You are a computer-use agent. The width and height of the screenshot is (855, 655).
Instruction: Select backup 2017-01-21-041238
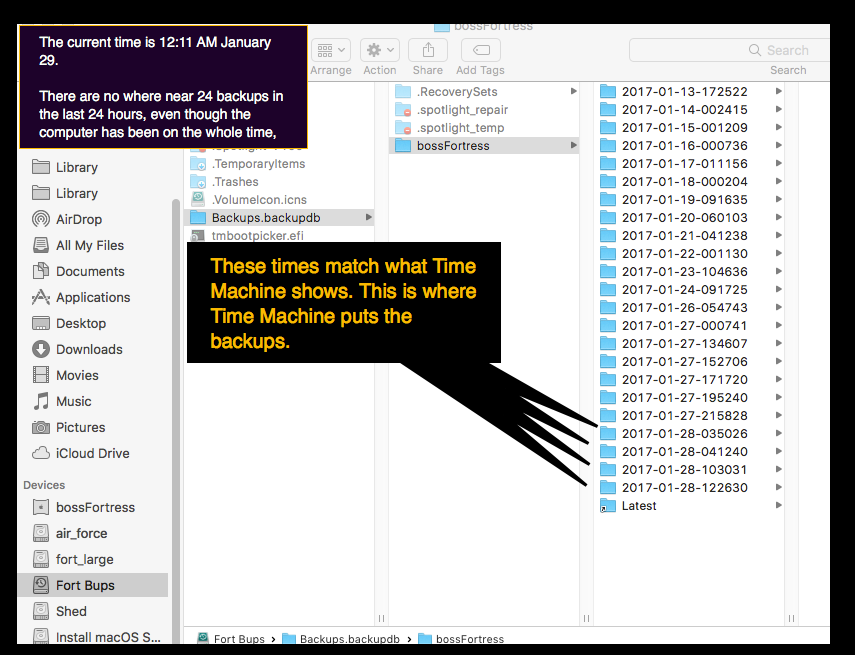(690, 236)
